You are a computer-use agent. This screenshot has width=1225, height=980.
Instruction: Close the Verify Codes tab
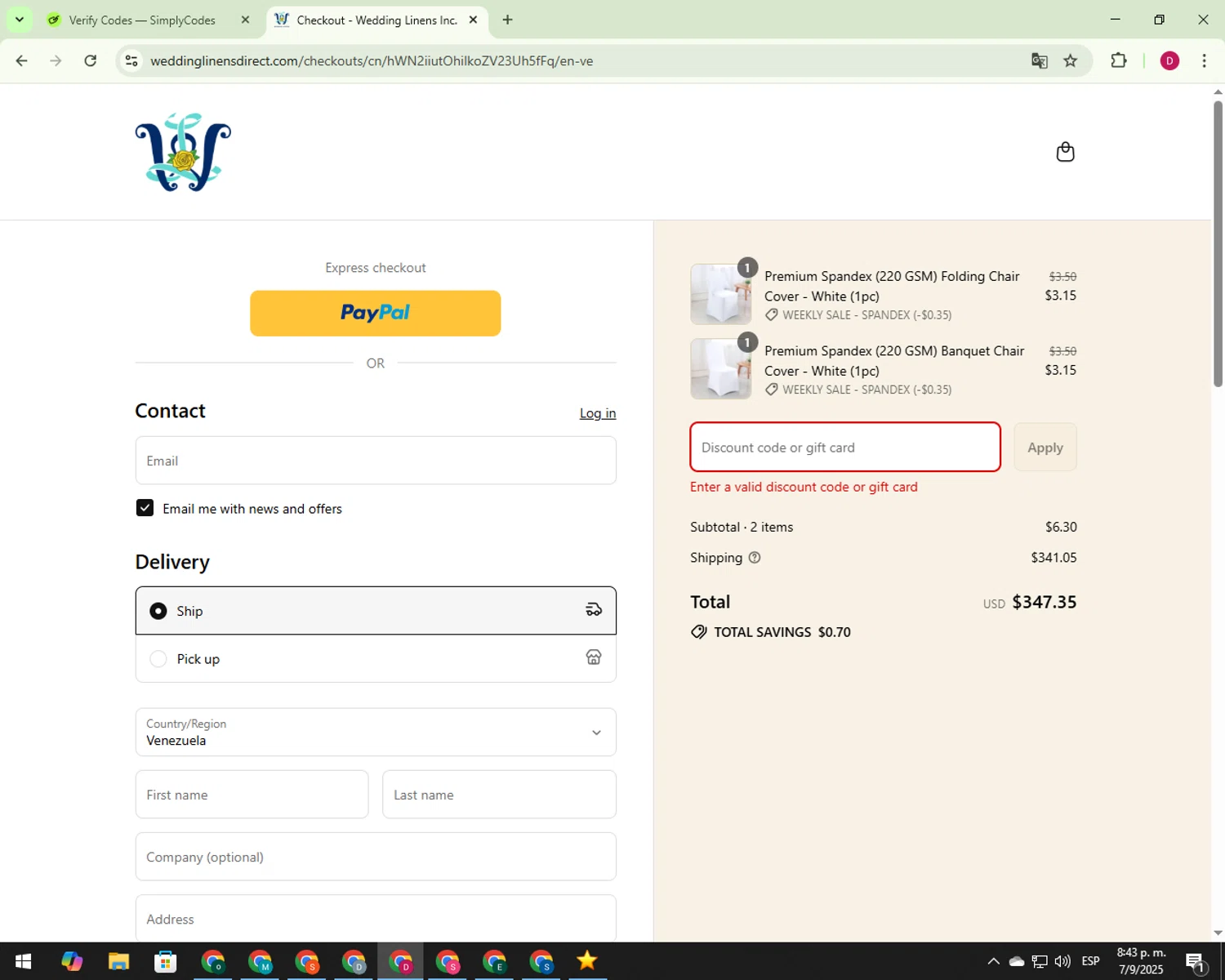coord(245,20)
